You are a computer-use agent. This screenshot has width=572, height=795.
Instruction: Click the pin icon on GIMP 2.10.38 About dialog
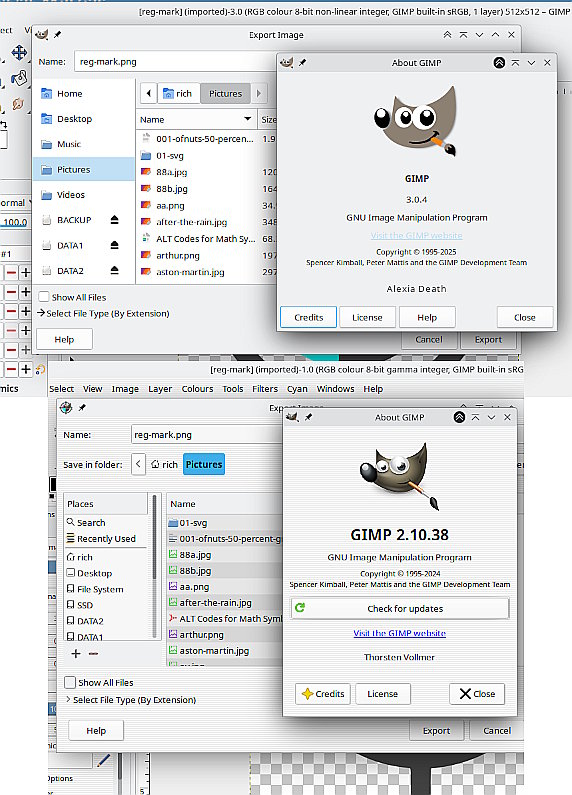(308, 417)
